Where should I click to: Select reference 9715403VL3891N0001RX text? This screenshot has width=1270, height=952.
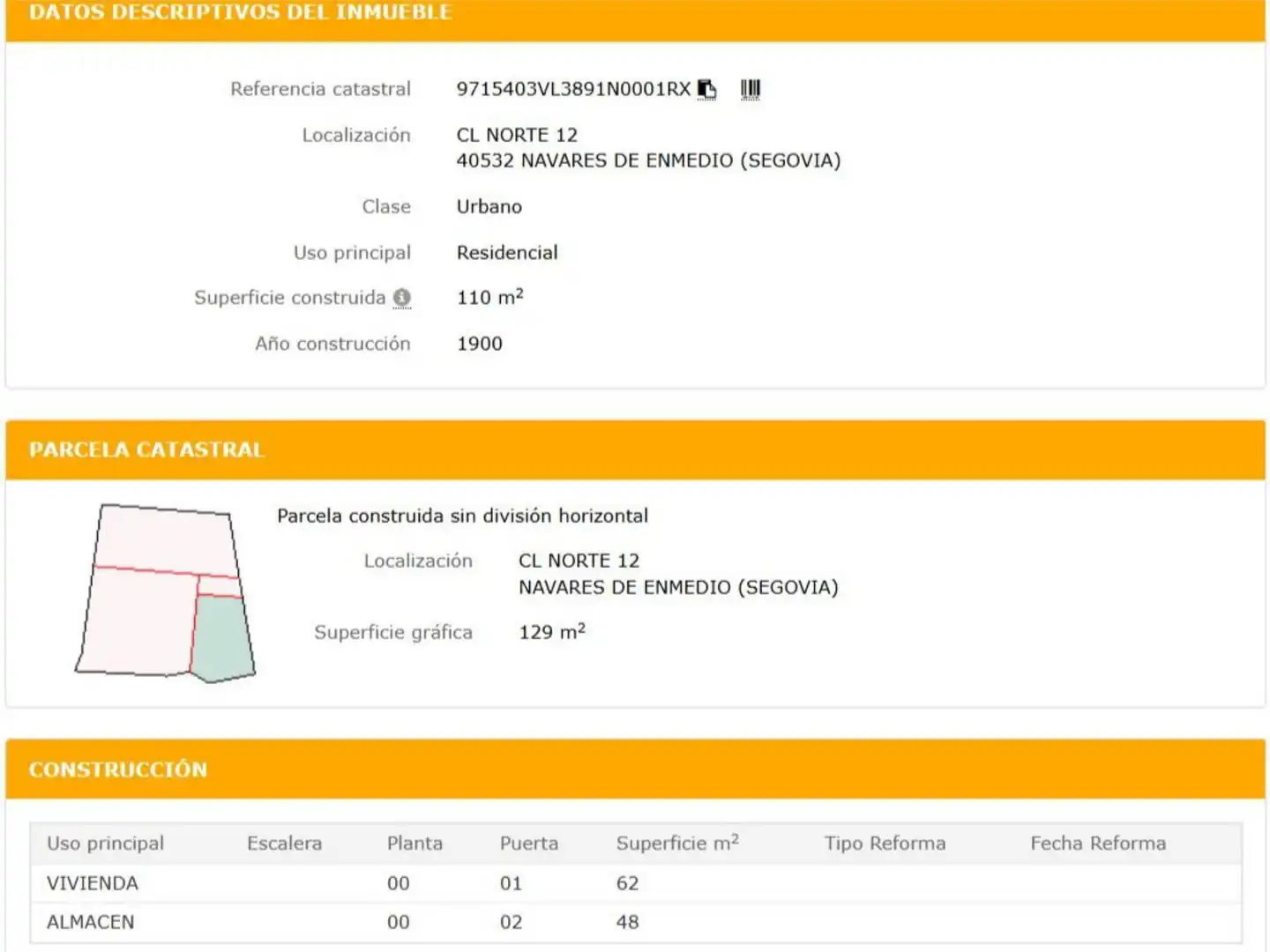pos(573,89)
